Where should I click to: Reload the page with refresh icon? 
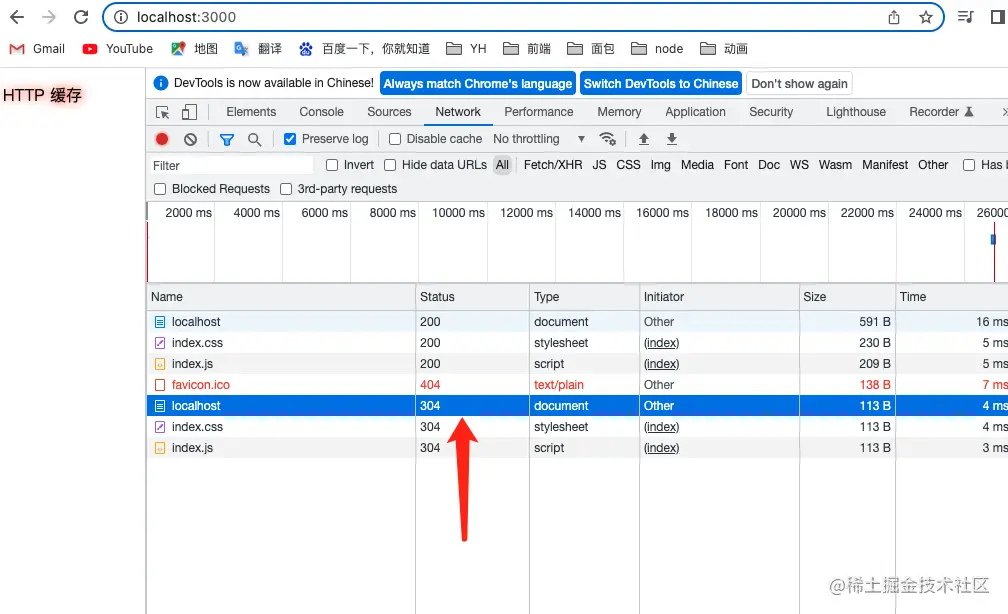81,17
